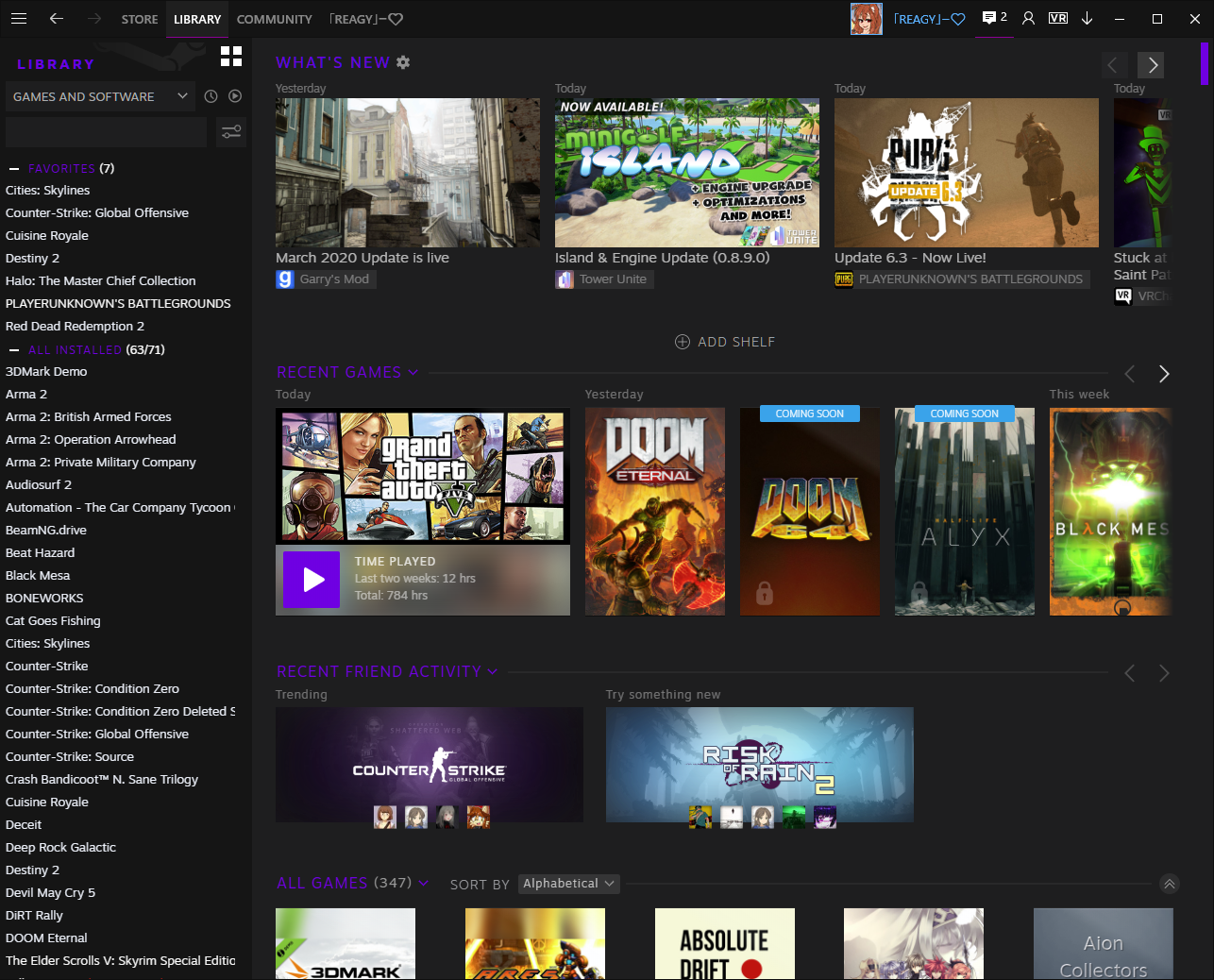
Task: Change Sort By Alphabetical dropdown
Action: click(569, 884)
